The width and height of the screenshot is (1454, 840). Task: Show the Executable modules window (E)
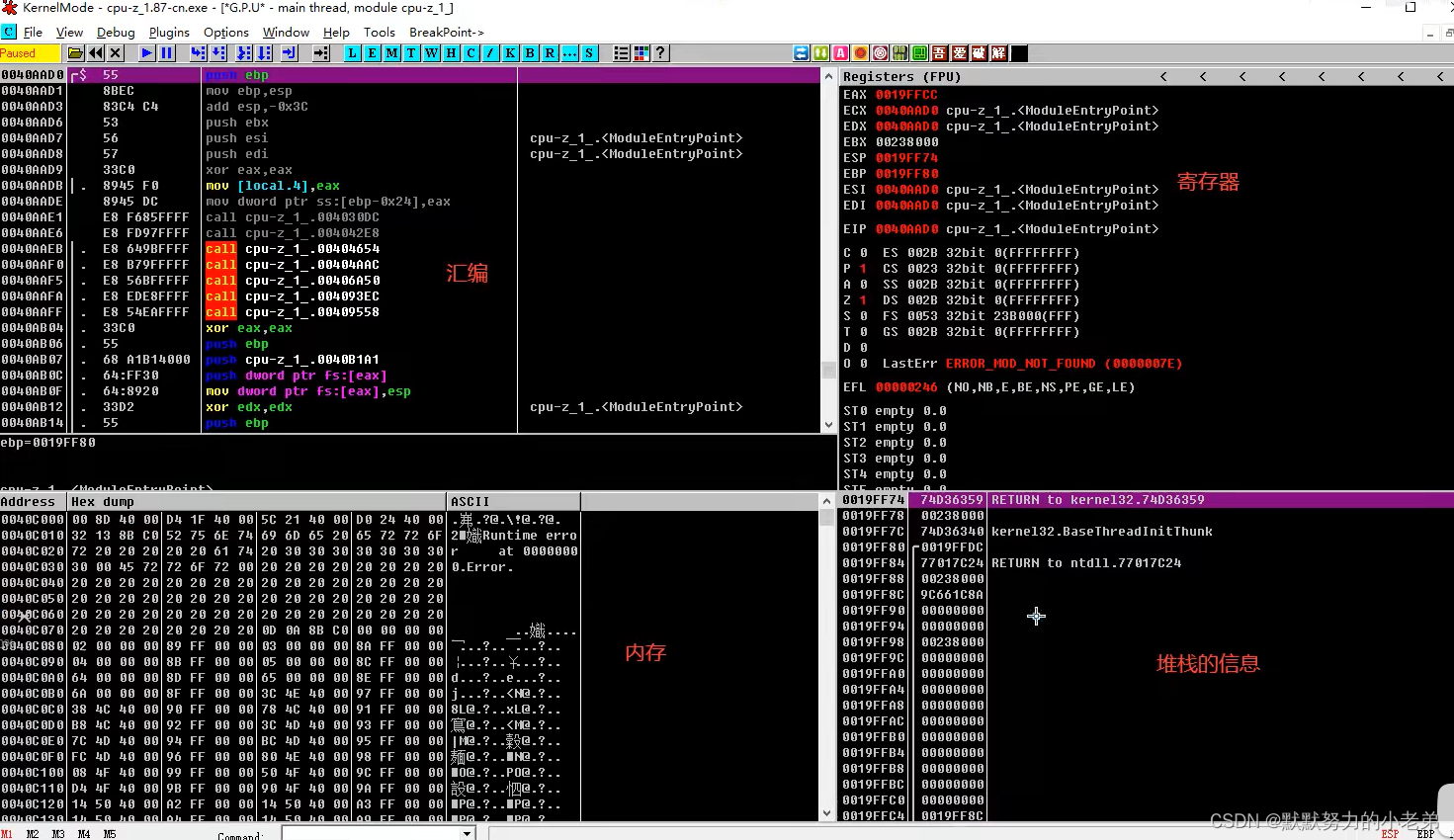pyautogui.click(x=373, y=53)
